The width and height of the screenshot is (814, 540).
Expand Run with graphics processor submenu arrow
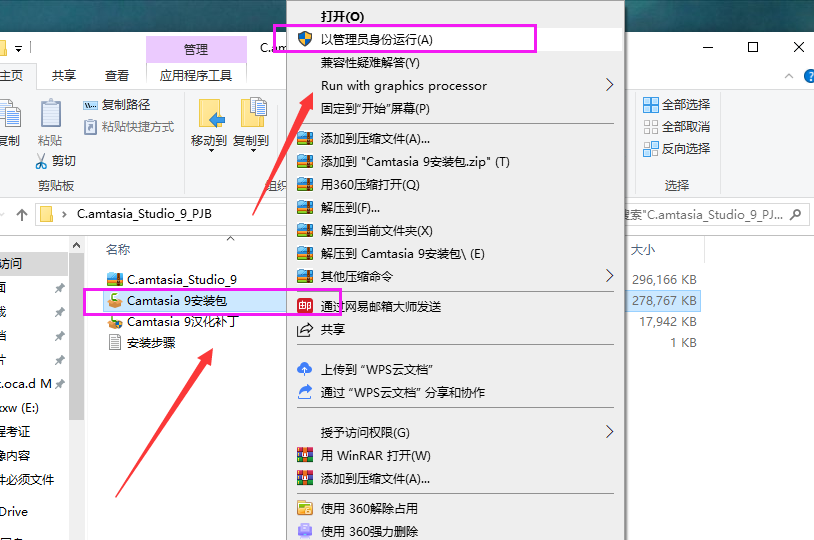(609, 85)
